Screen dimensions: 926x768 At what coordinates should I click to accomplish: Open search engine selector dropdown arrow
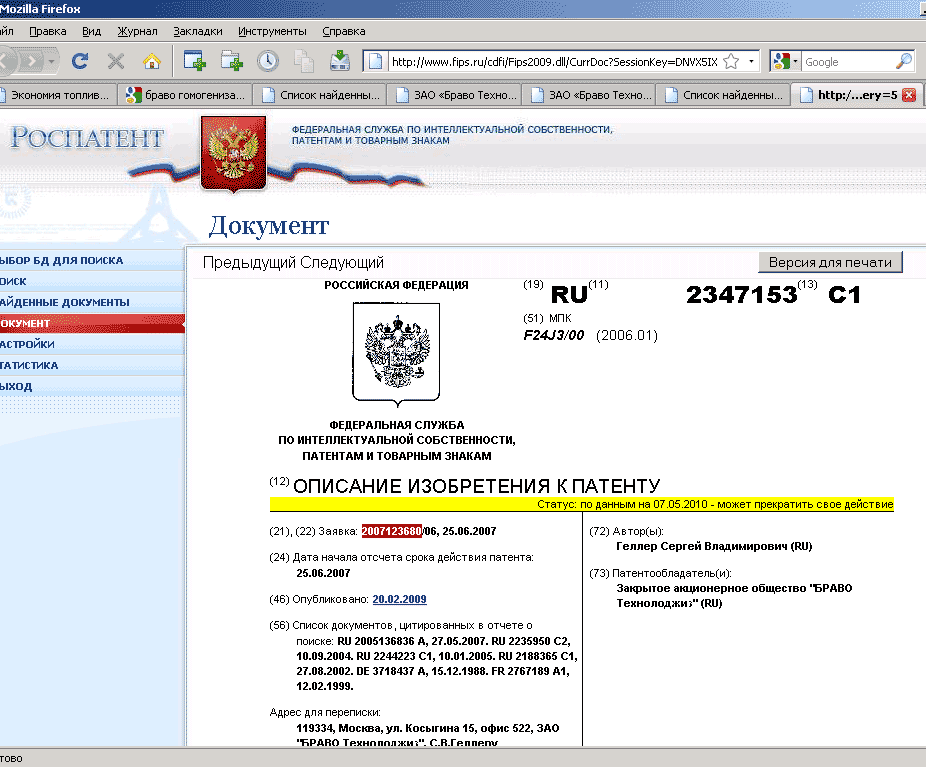pos(795,61)
